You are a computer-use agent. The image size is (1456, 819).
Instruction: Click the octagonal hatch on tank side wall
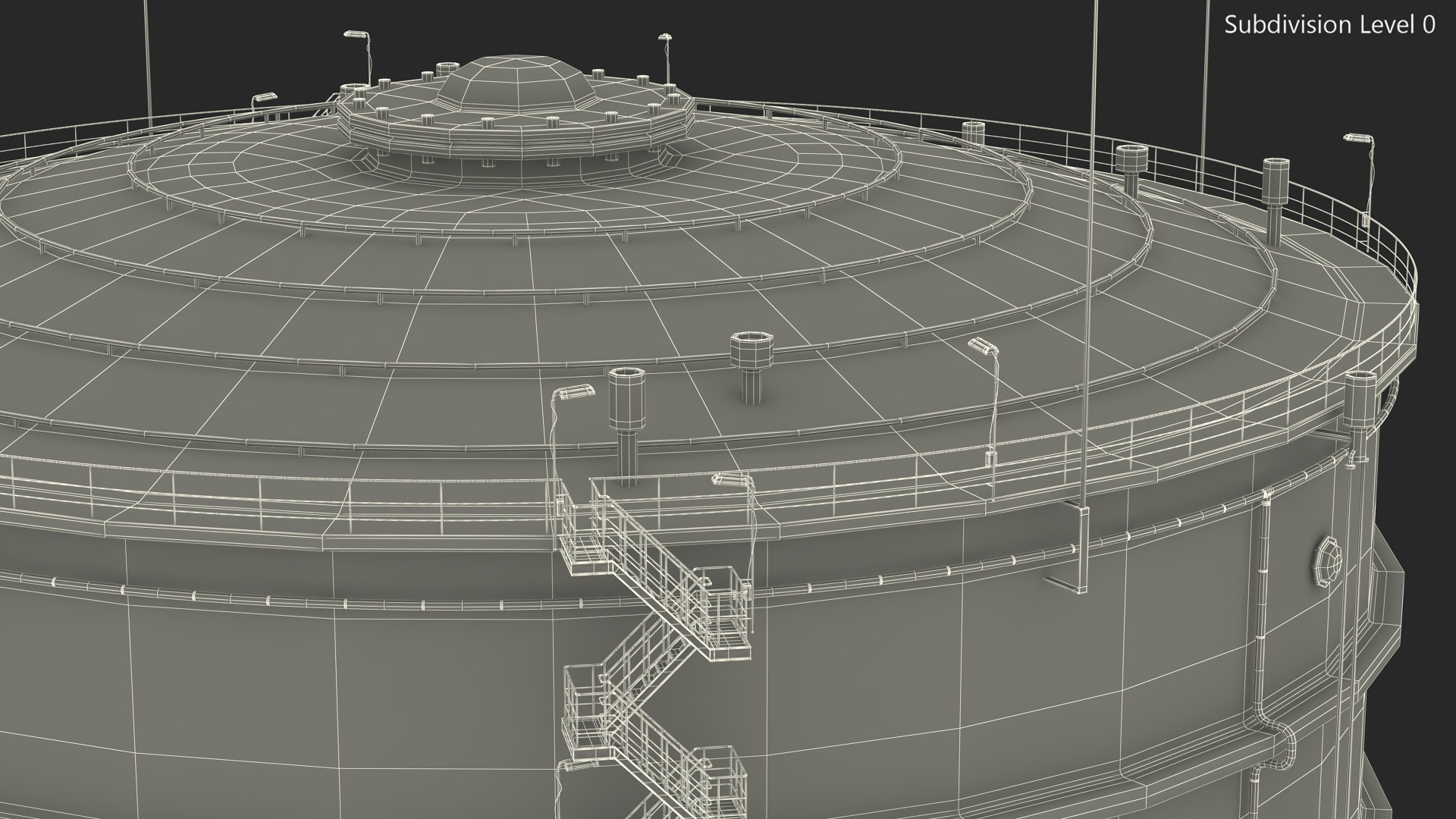(1329, 561)
